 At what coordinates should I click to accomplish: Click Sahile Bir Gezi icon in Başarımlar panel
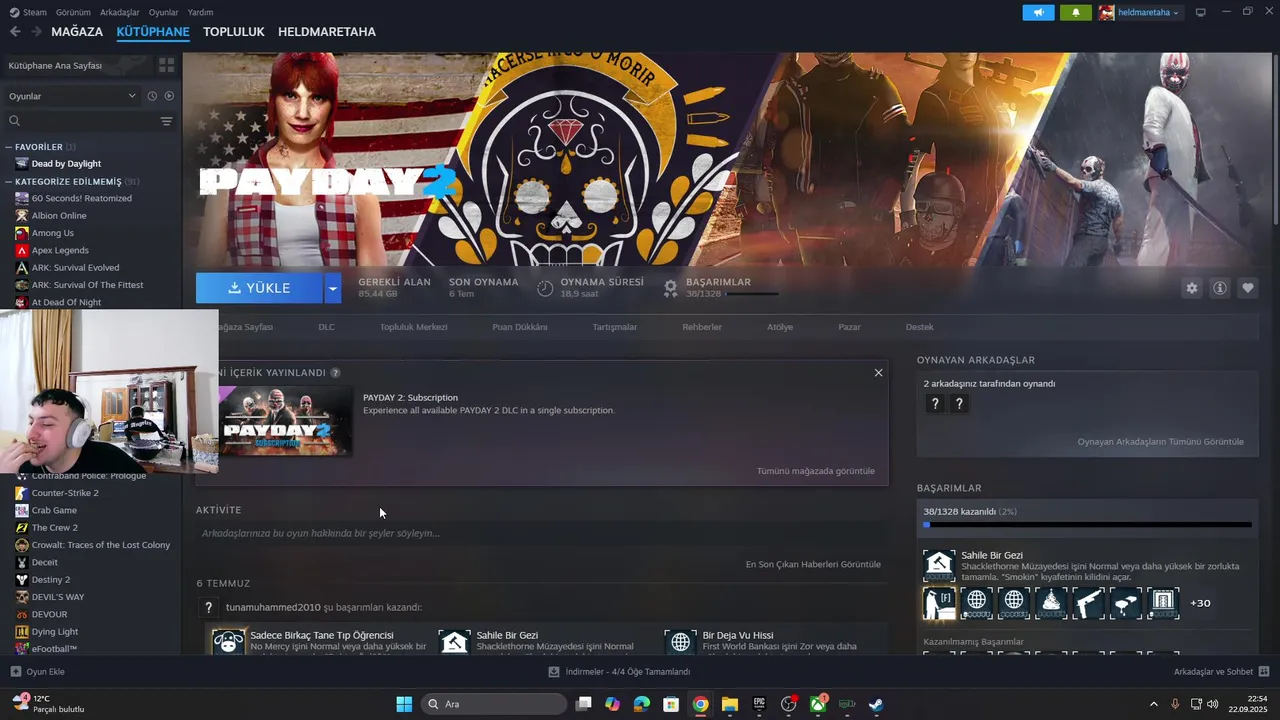[x=939, y=566]
